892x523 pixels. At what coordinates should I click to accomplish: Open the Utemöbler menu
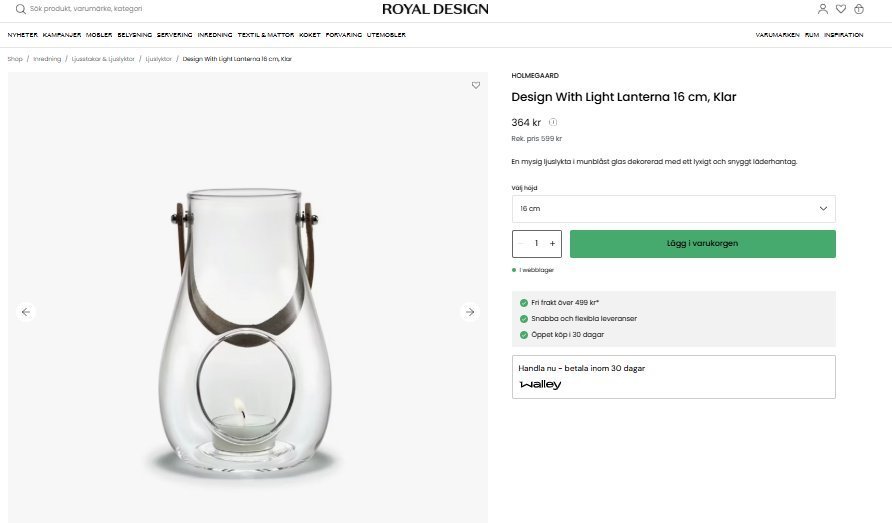point(386,35)
